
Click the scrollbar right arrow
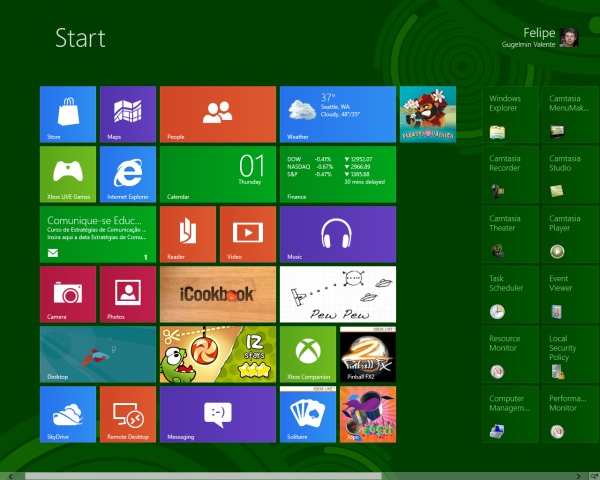tap(579, 476)
